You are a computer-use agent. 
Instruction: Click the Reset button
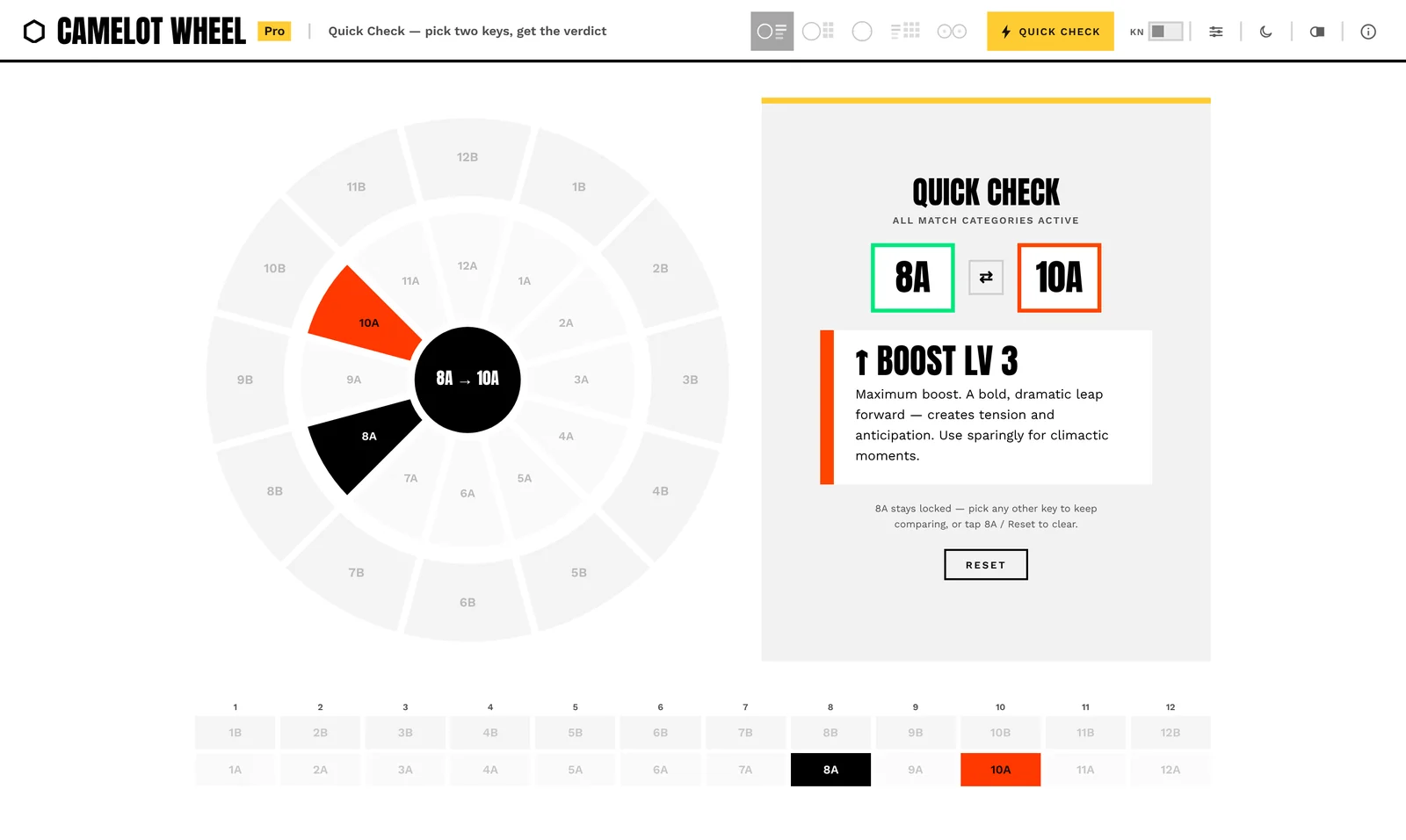pyautogui.click(x=986, y=565)
